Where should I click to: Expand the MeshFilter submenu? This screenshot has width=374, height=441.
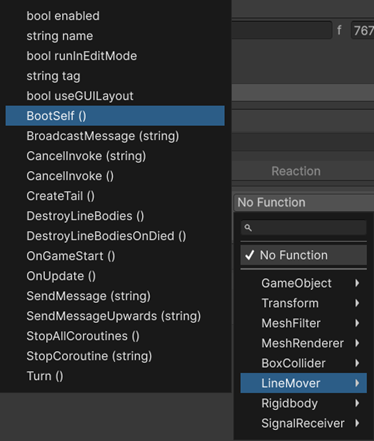(304, 323)
